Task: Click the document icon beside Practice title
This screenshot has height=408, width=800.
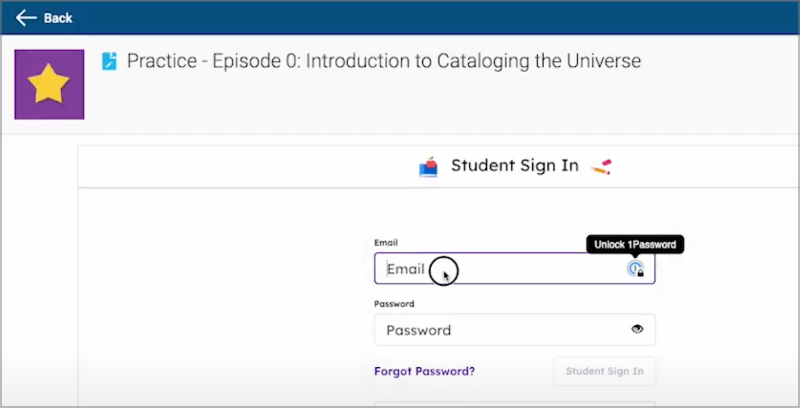Action: pyautogui.click(x=109, y=61)
